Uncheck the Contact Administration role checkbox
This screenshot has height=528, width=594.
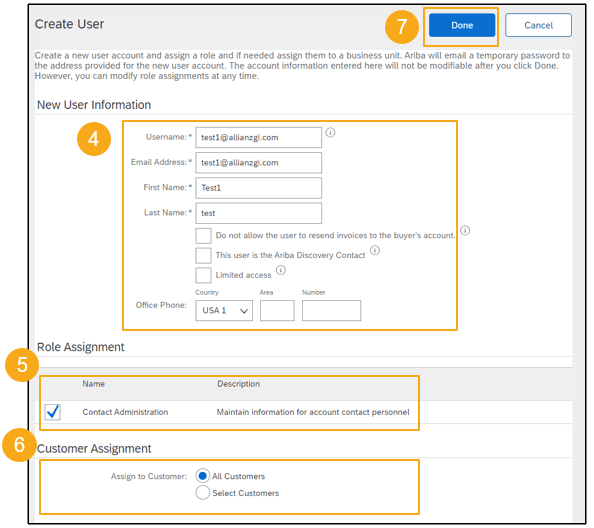pos(52,412)
